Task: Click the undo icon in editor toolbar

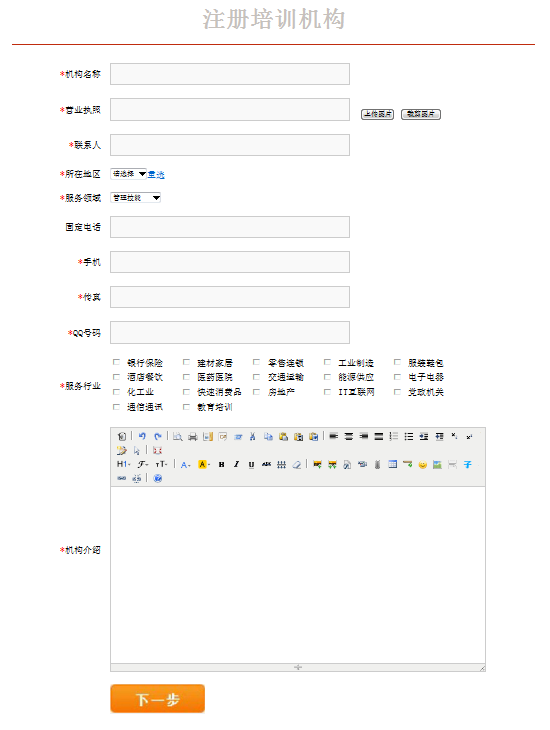Action: coord(142,436)
